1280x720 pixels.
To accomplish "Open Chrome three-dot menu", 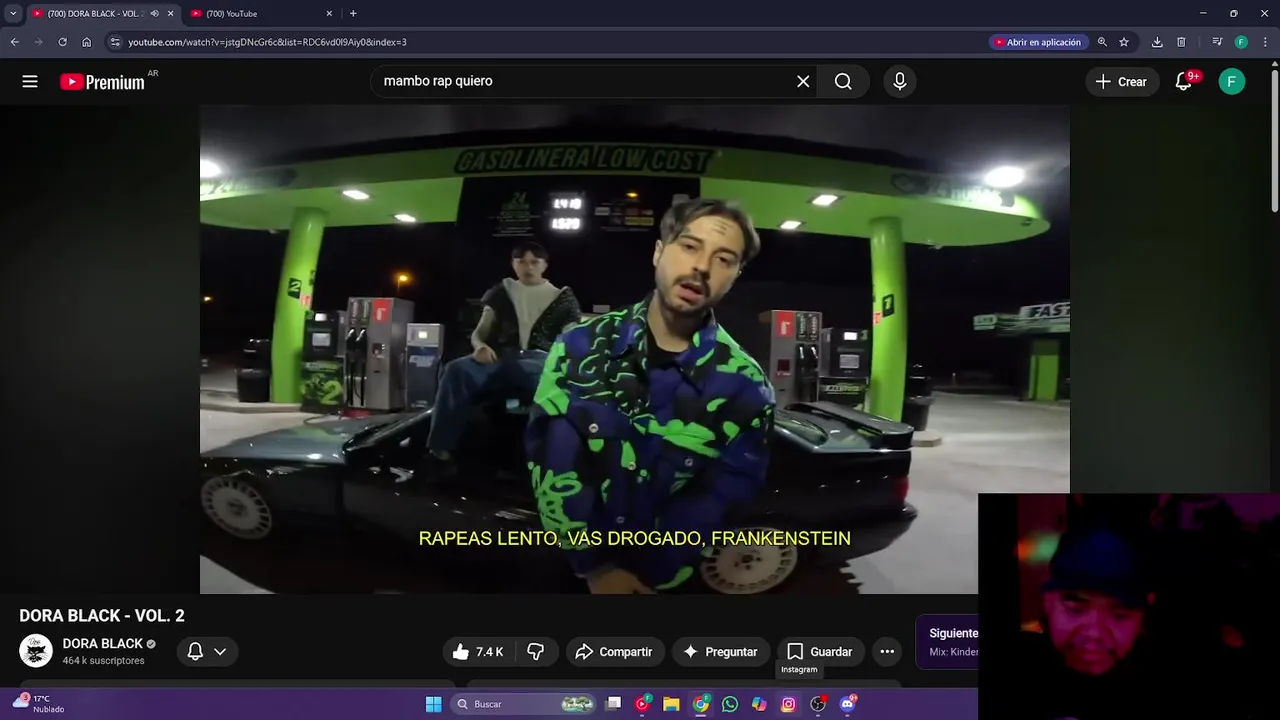I will (x=1265, y=42).
